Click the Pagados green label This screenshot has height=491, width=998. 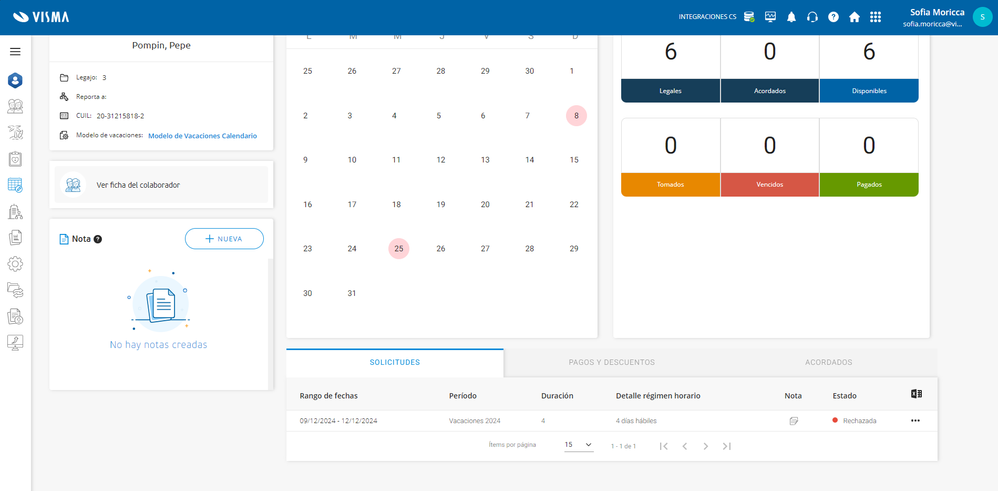point(869,185)
